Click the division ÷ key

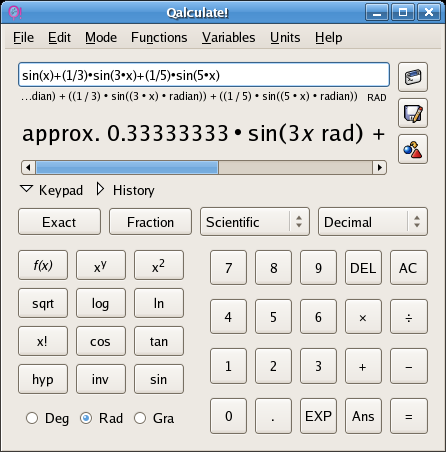(409, 317)
